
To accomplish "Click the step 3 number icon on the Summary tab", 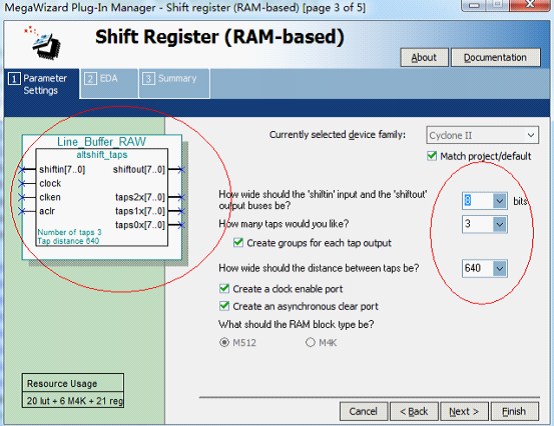I will (148, 78).
